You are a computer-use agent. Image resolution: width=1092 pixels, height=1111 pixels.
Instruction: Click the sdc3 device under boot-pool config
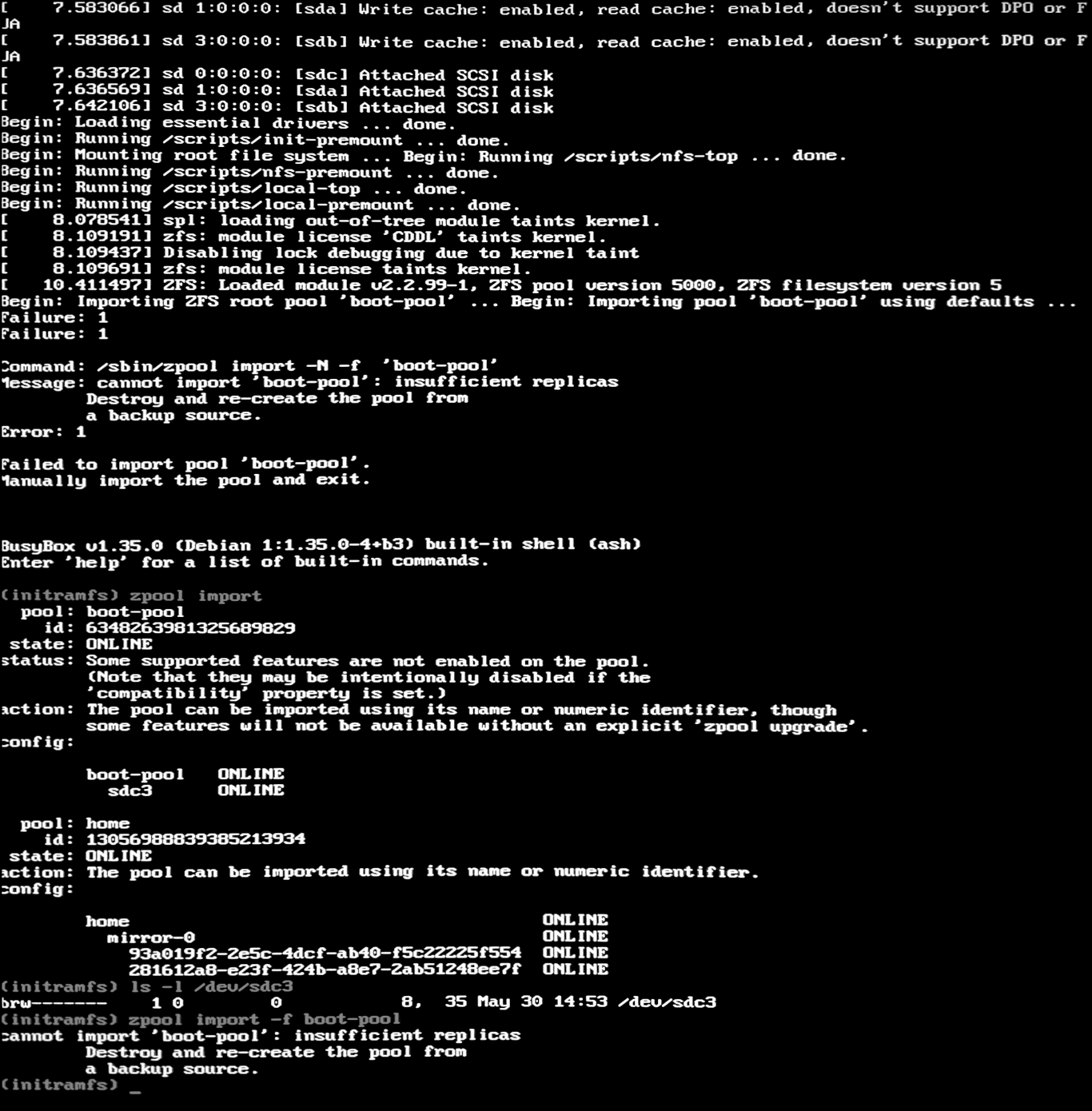click(x=130, y=790)
